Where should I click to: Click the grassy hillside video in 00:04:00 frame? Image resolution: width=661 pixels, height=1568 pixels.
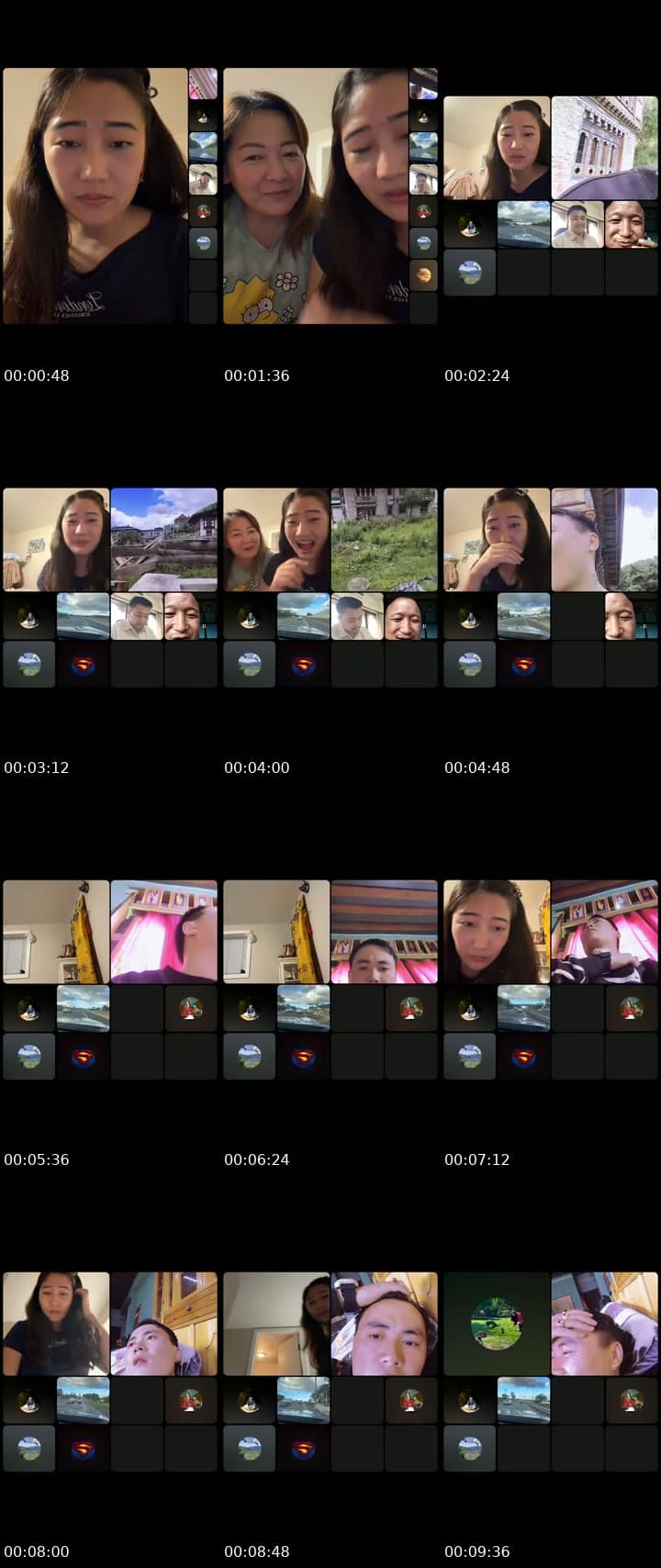(385, 540)
